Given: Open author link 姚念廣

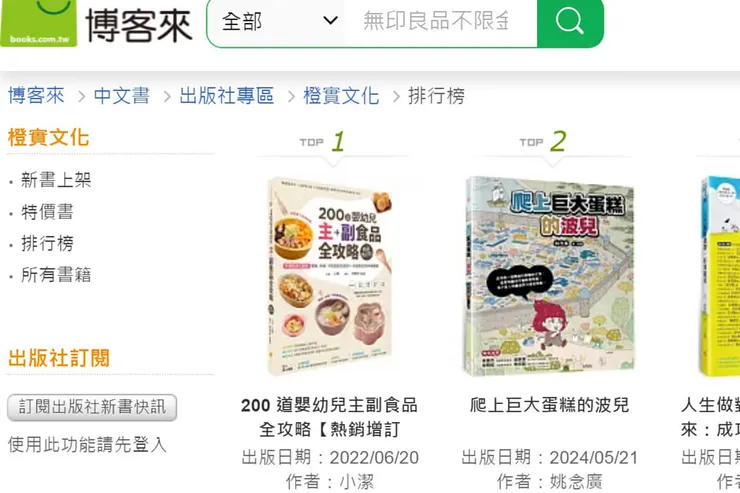Looking at the screenshot, I should coord(576,482).
